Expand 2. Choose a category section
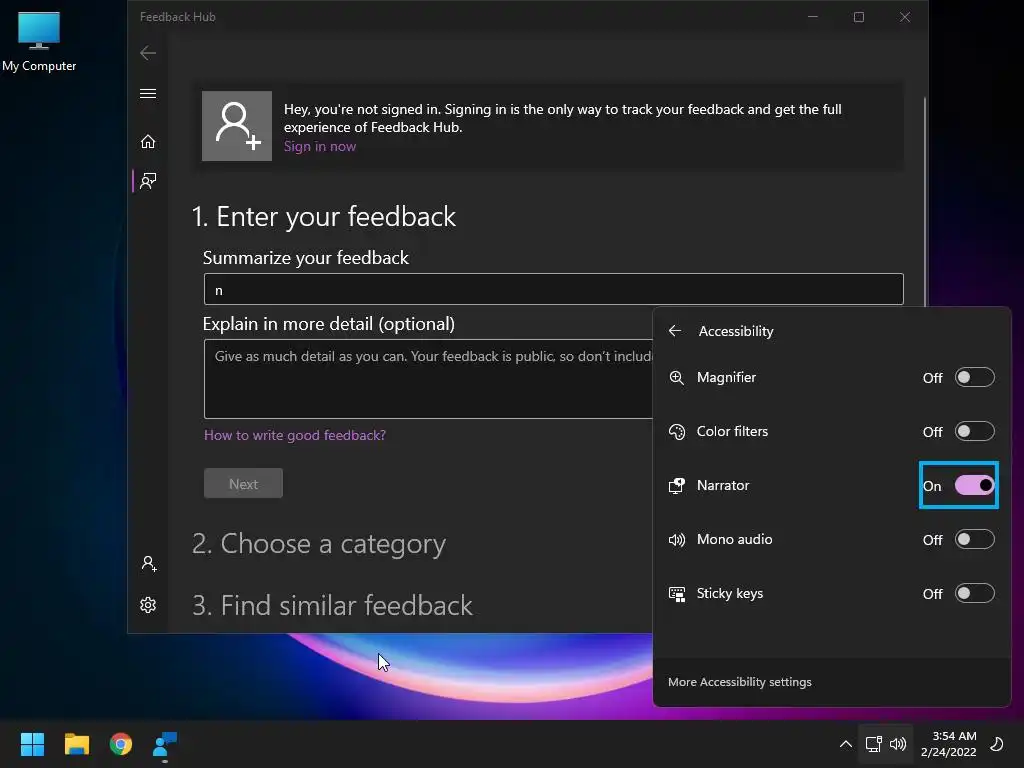This screenshot has width=1024, height=768. pyautogui.click(x=319, y=543)
